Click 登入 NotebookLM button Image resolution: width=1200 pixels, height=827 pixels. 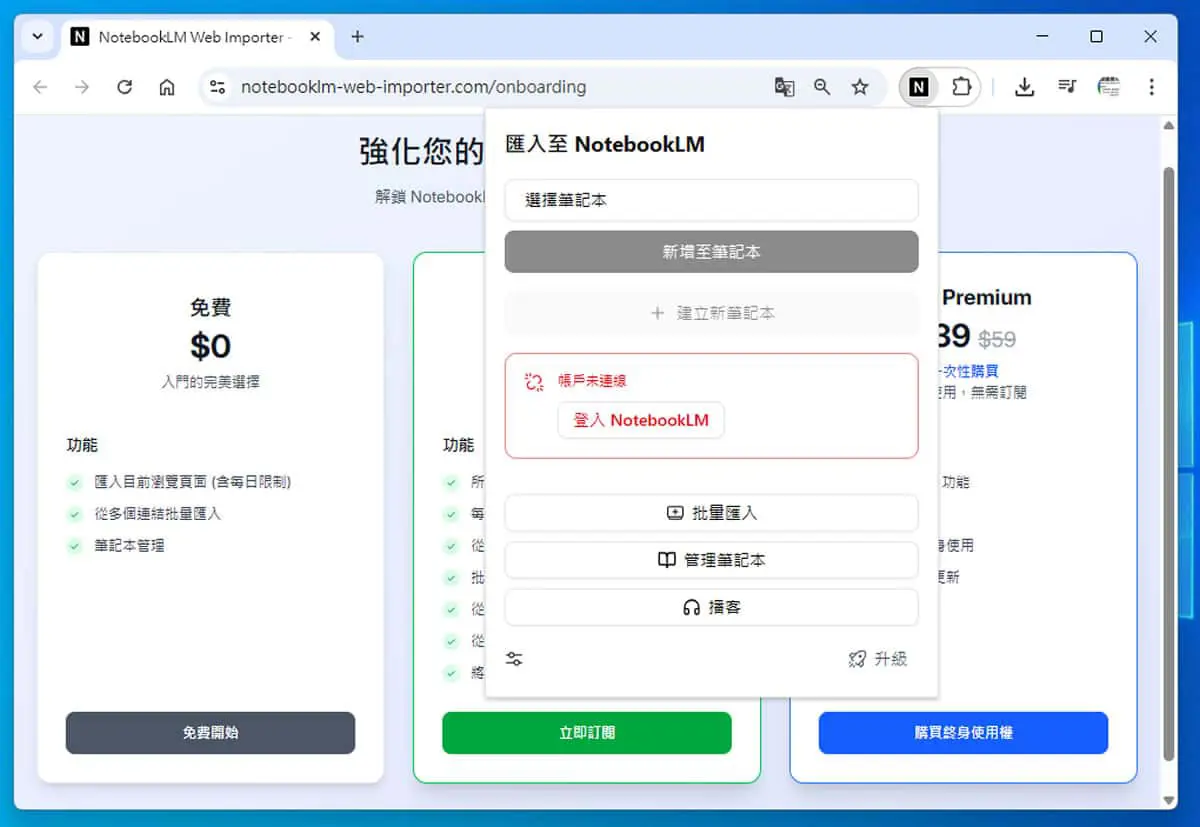click(641, 420)
